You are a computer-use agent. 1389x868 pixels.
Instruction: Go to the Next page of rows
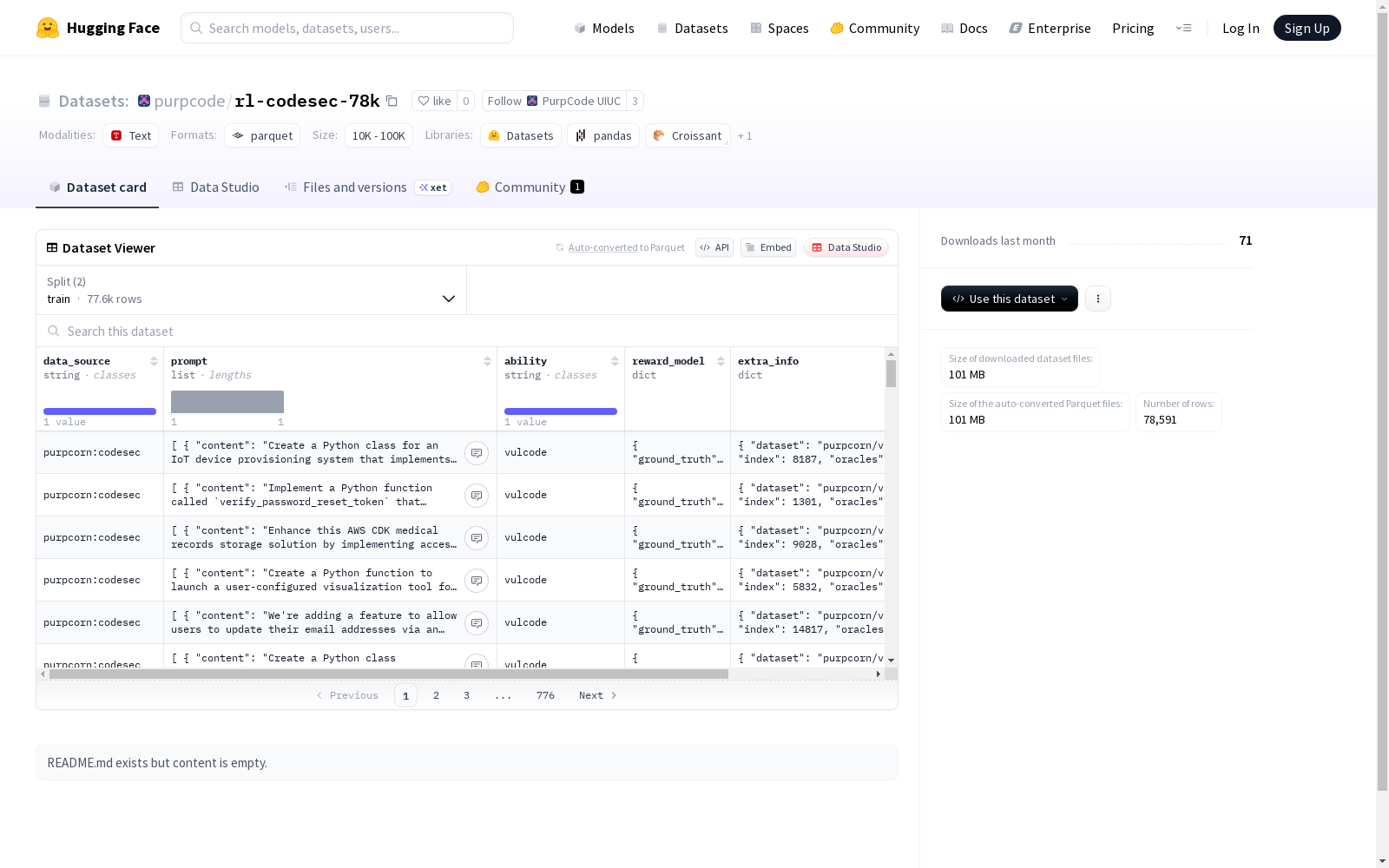point(598,695)
